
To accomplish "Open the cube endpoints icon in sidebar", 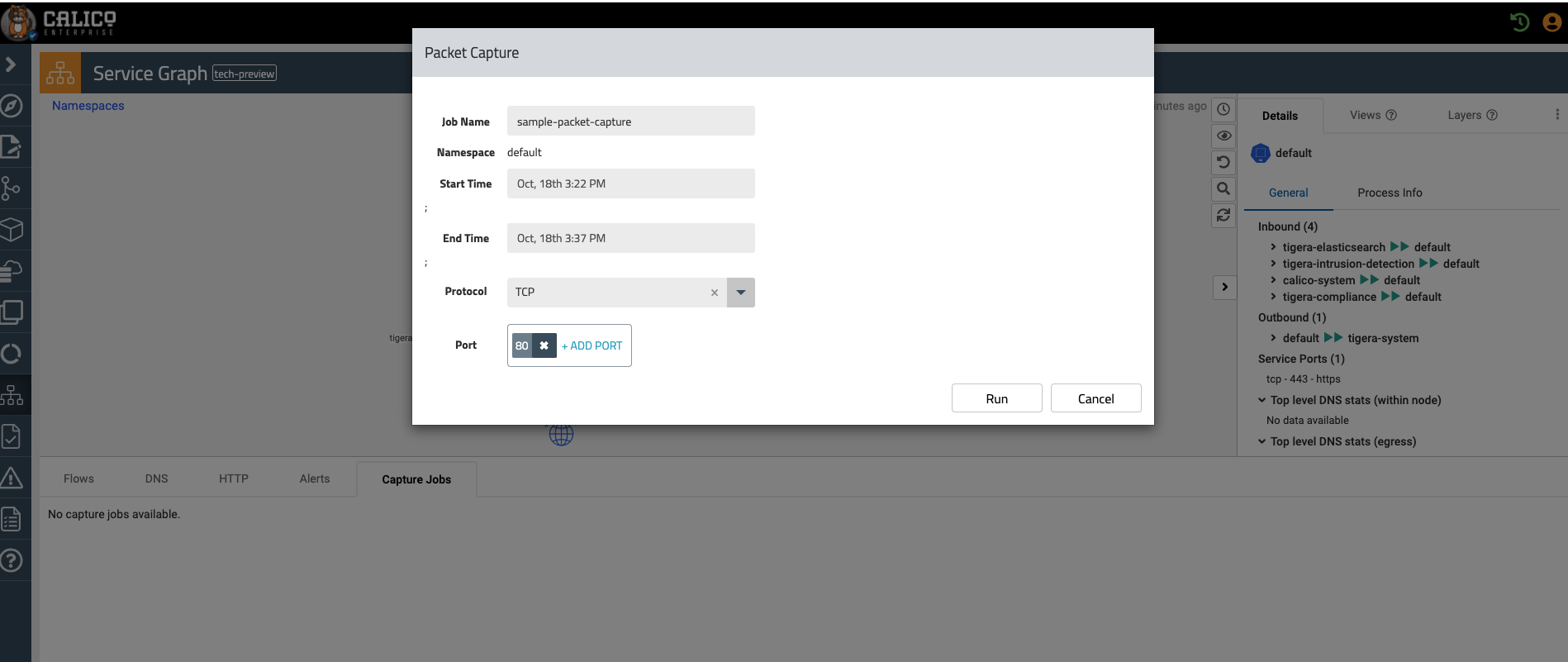I will [x=12, y=229].
